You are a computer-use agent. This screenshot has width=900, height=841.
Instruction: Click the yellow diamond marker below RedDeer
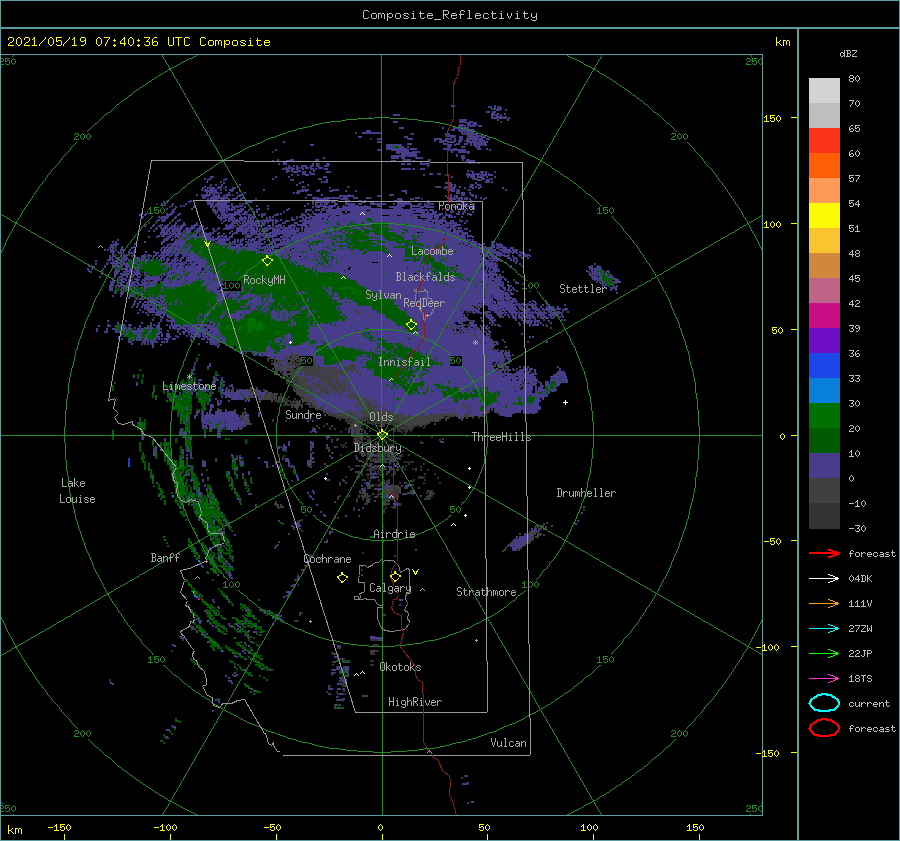click(412, 325)
